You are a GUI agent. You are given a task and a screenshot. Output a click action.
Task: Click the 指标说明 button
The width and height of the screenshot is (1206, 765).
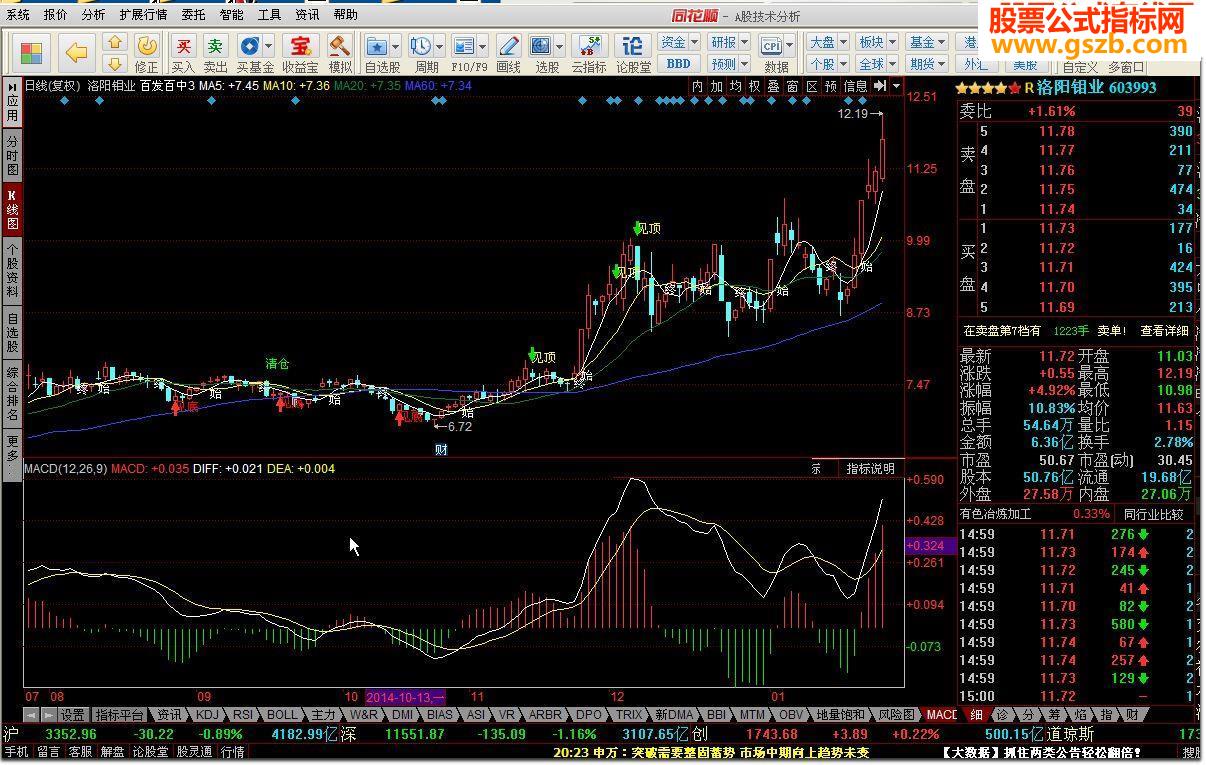click(870, 468)
